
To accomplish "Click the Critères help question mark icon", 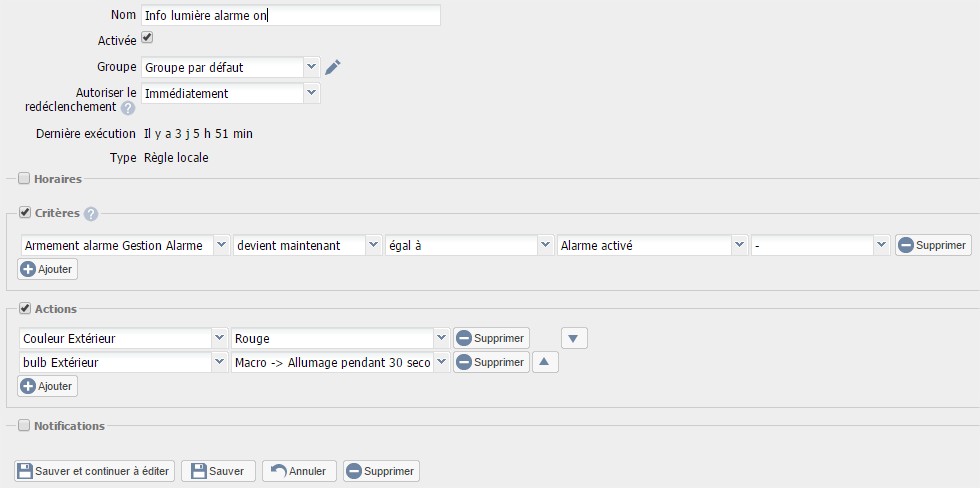I will pyautogui.click(x=91, y=214).
